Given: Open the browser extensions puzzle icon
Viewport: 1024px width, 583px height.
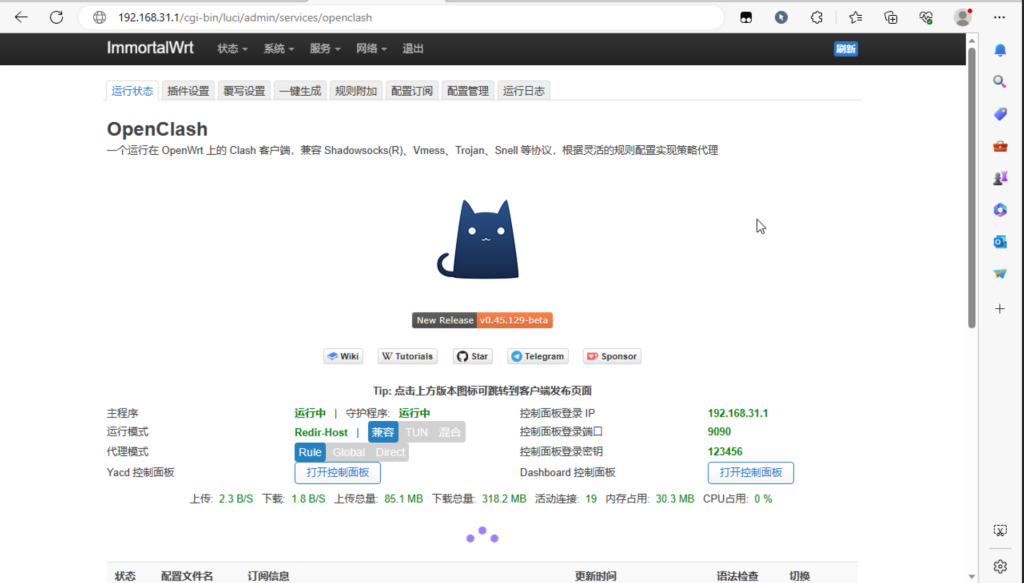Looking at the screenshot, I should (816, 18).
